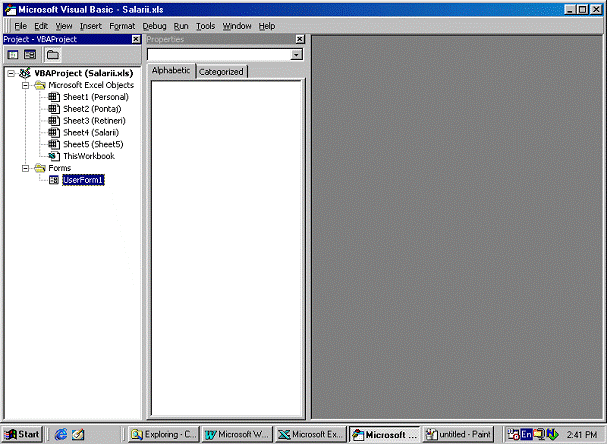
Task: Collapse the Forms folder
Action: tap(25, 168)
